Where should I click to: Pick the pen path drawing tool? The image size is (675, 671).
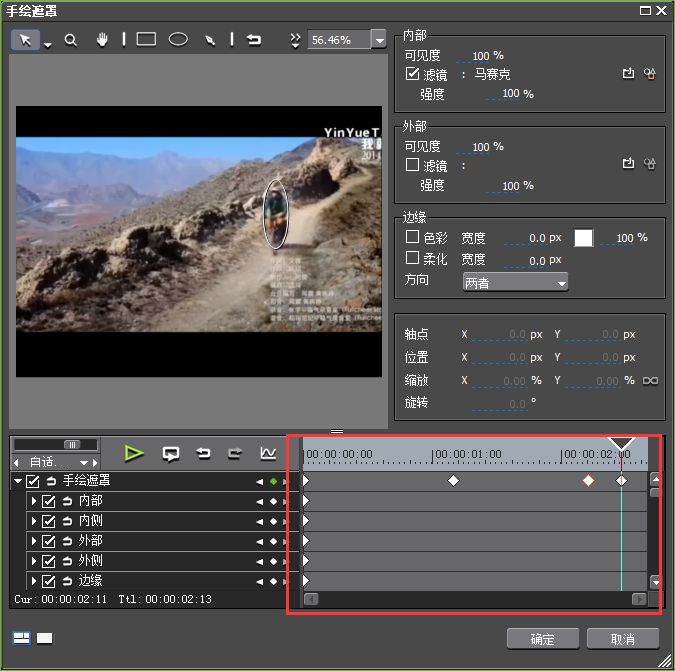(210, 40)
